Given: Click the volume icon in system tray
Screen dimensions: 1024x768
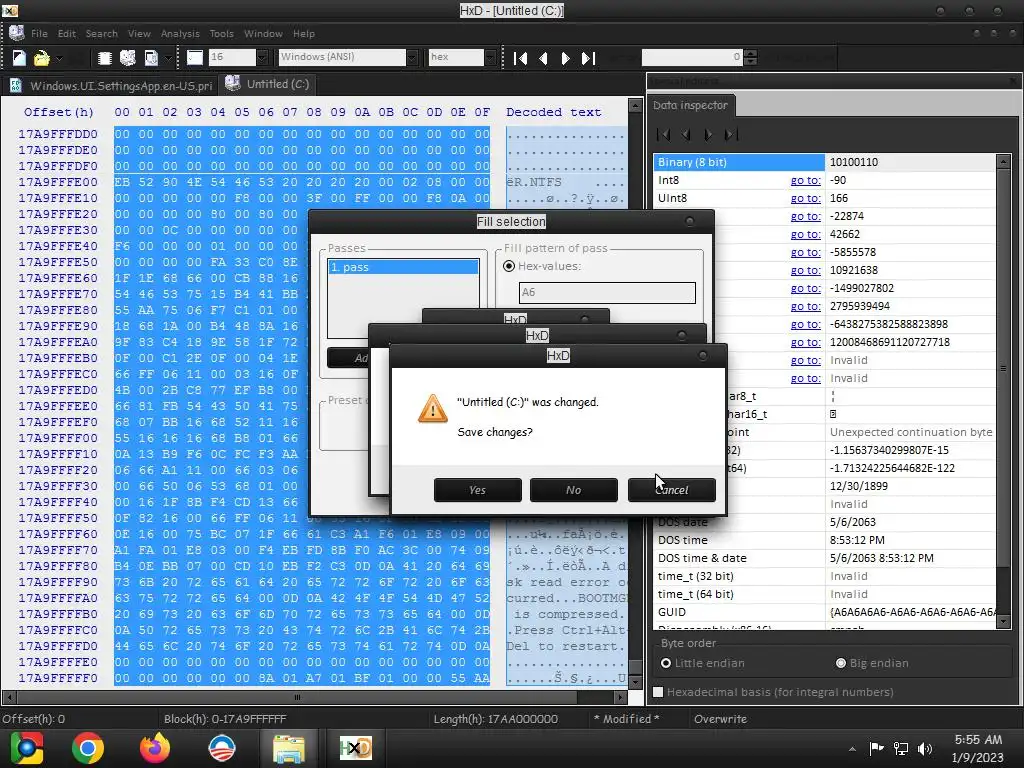Looking at the screenshot, I should click(925, 749).
